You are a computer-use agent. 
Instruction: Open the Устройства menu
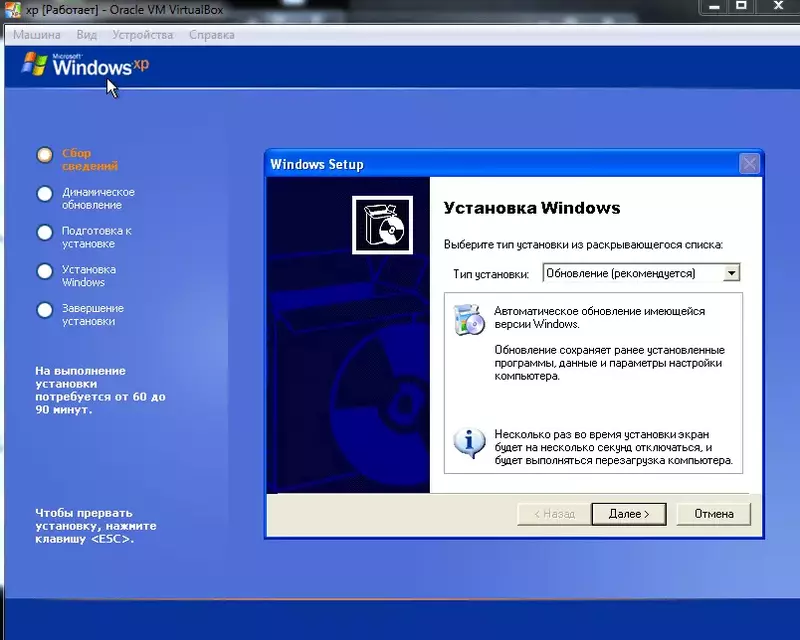pos(142,35)
